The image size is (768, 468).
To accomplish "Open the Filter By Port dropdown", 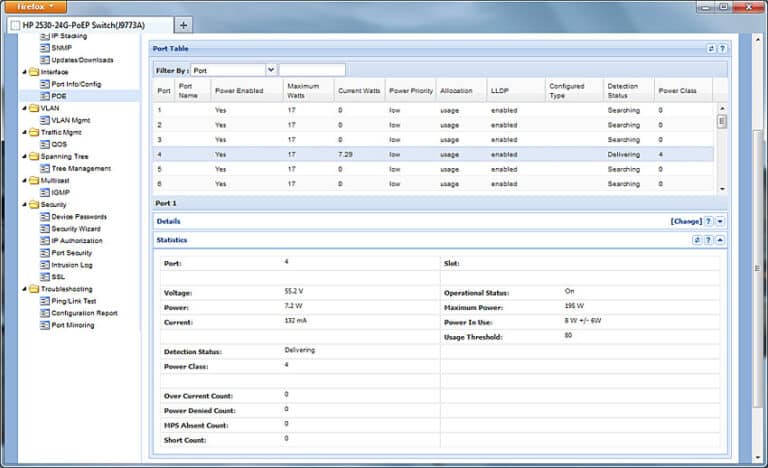I will tap(271, 70).
